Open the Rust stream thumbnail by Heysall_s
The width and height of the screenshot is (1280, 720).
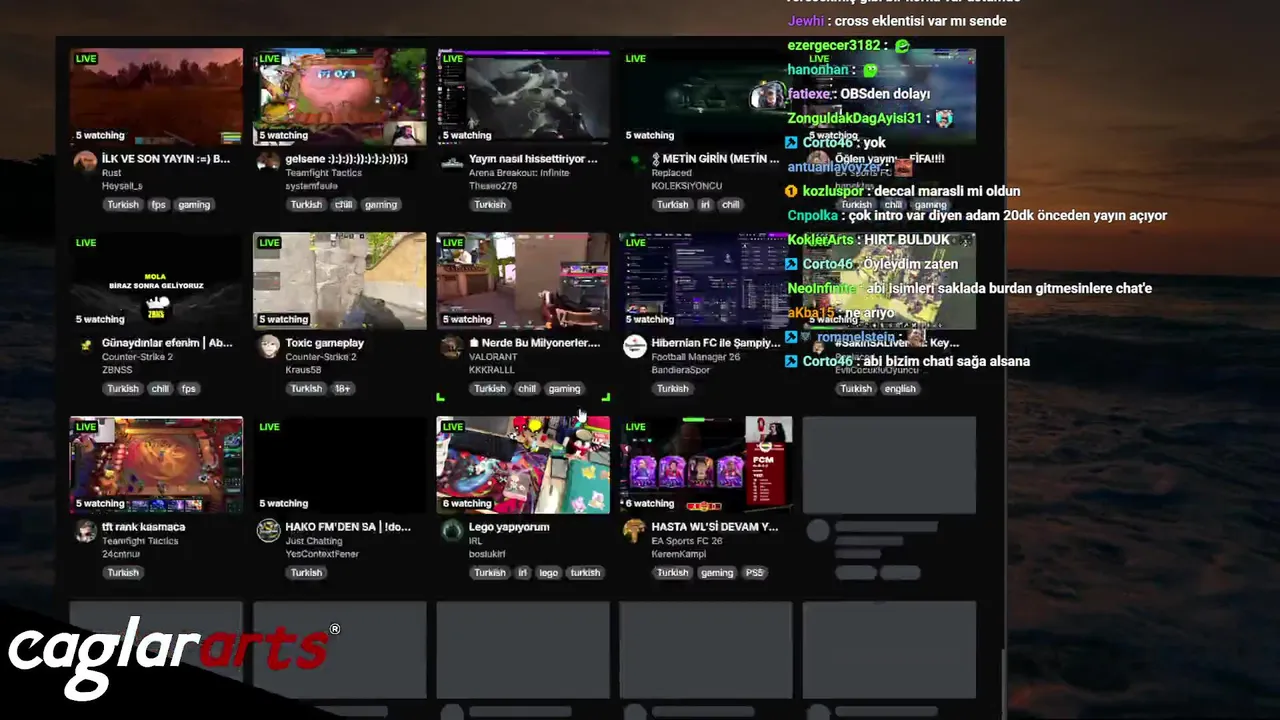156,97
